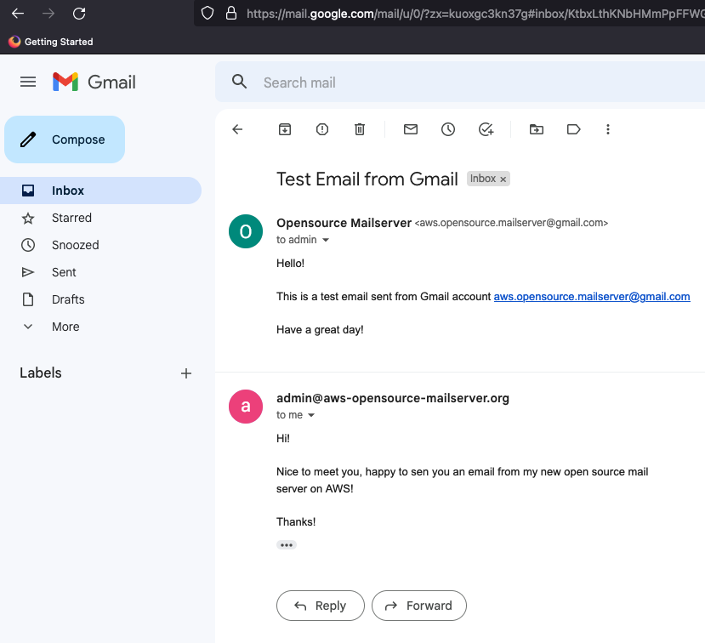The width and height of the screenshot is (706, 643).
Task: Click sender admin@aws-opensource-mailserver.org
Action: click(393, 398)
